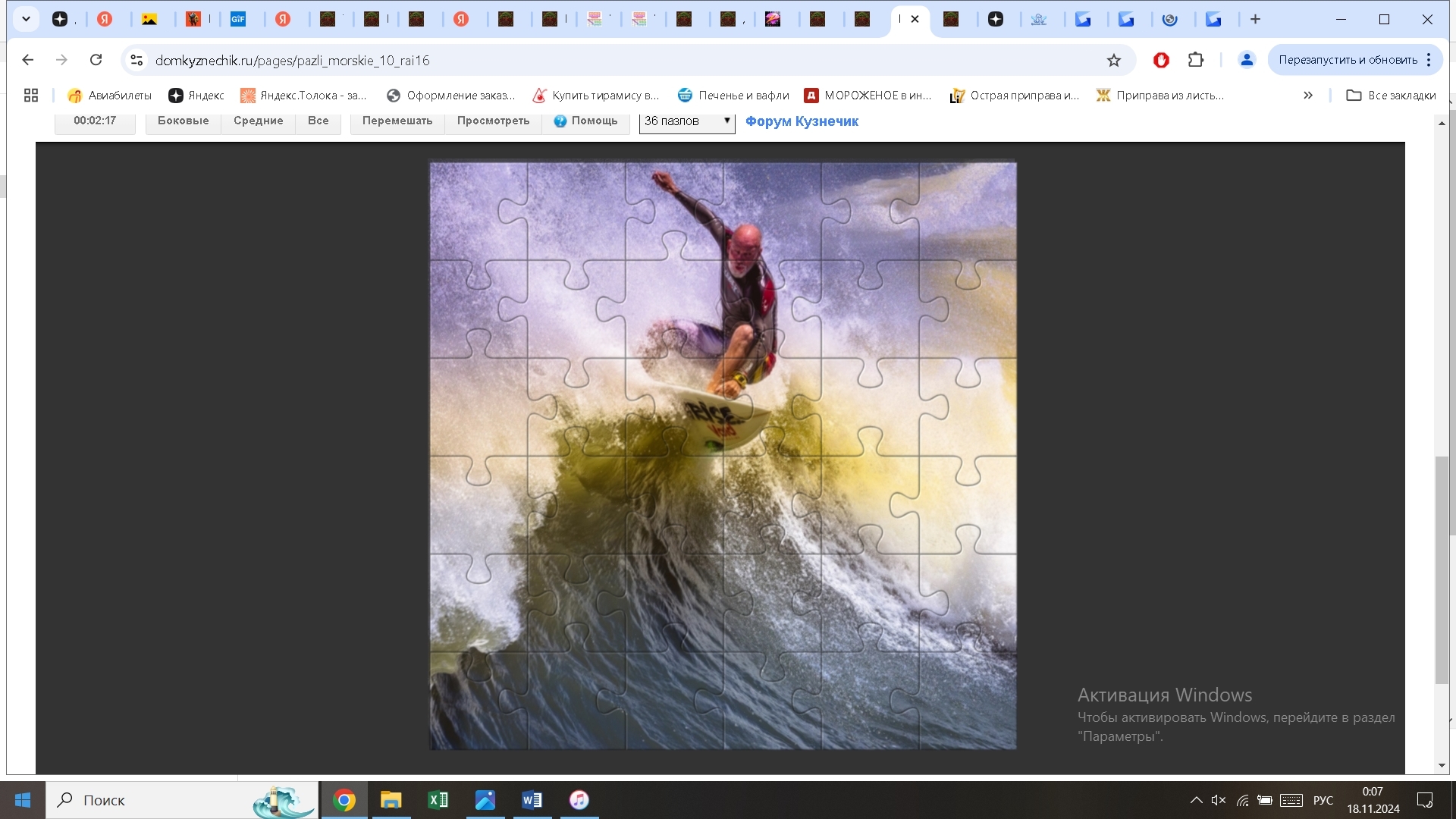Viewport: 1456px width, 819px height.
Task: Open the 36 пазлов piece-count dropdown
Action: point(687,121)
